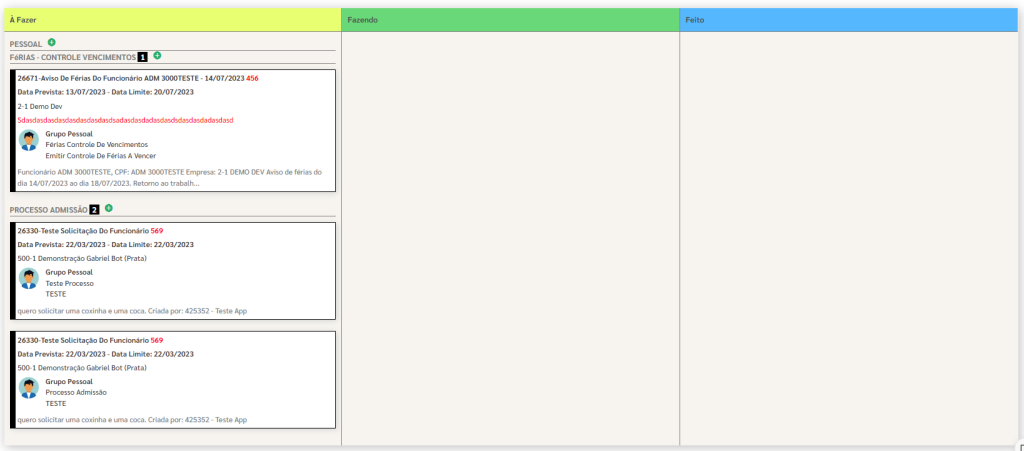This screenshot has width=1024, height=451.
Task: Click the coxinha description in the Teste Processo card
Action: (x=132, y=311)
